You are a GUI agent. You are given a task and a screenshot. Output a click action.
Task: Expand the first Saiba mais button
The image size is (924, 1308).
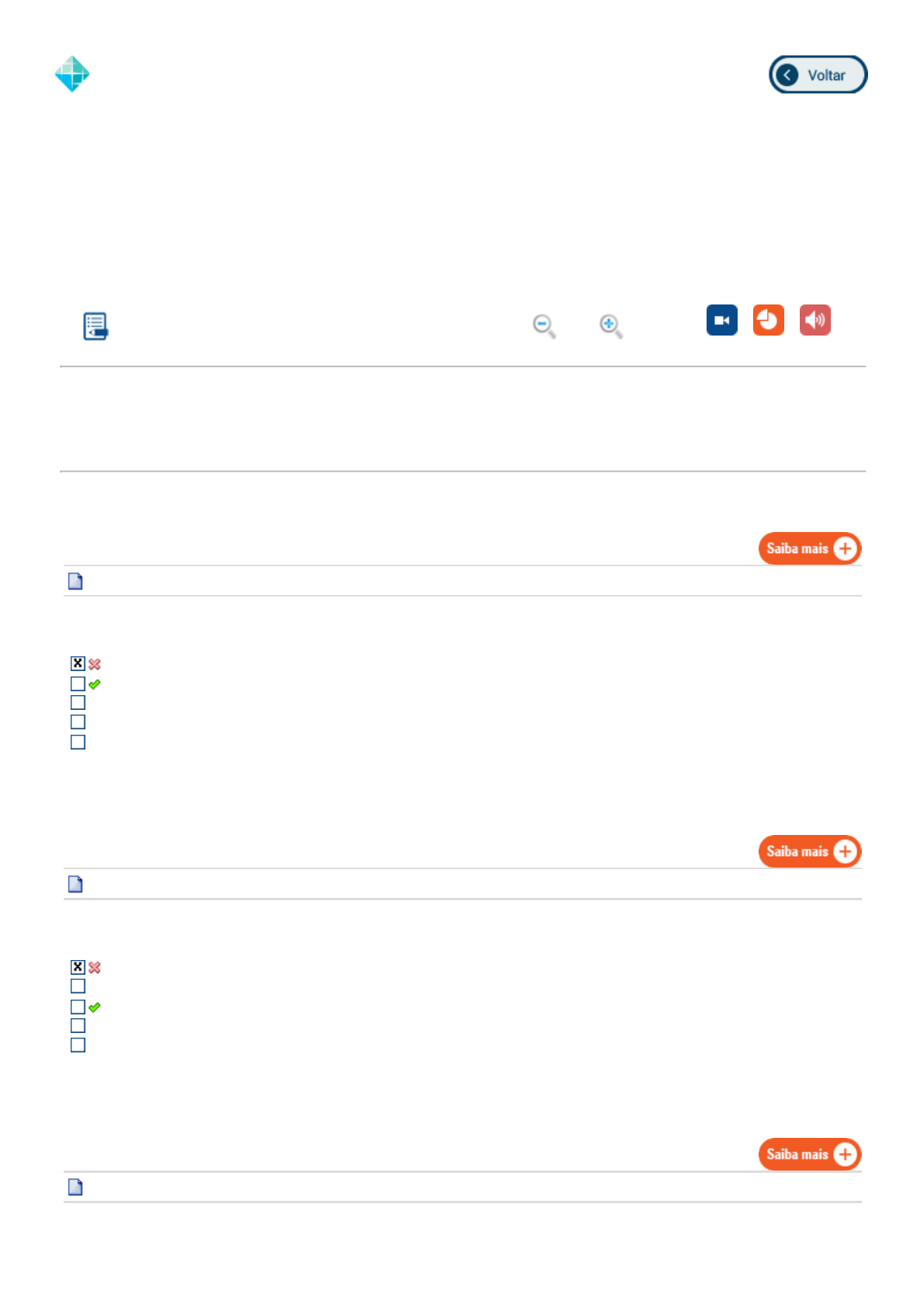(x=809, y=548)
